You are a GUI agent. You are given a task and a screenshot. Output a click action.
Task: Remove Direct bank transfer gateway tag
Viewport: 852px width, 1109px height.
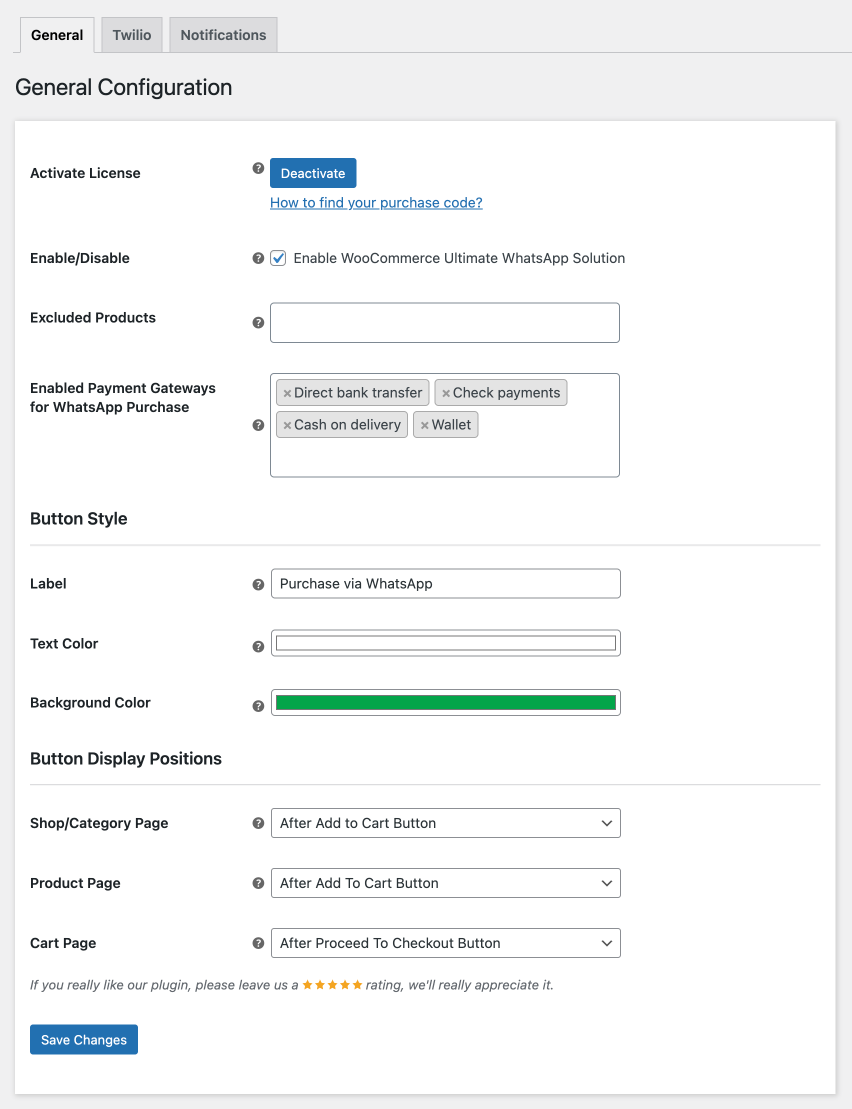(x=287, y=393)
